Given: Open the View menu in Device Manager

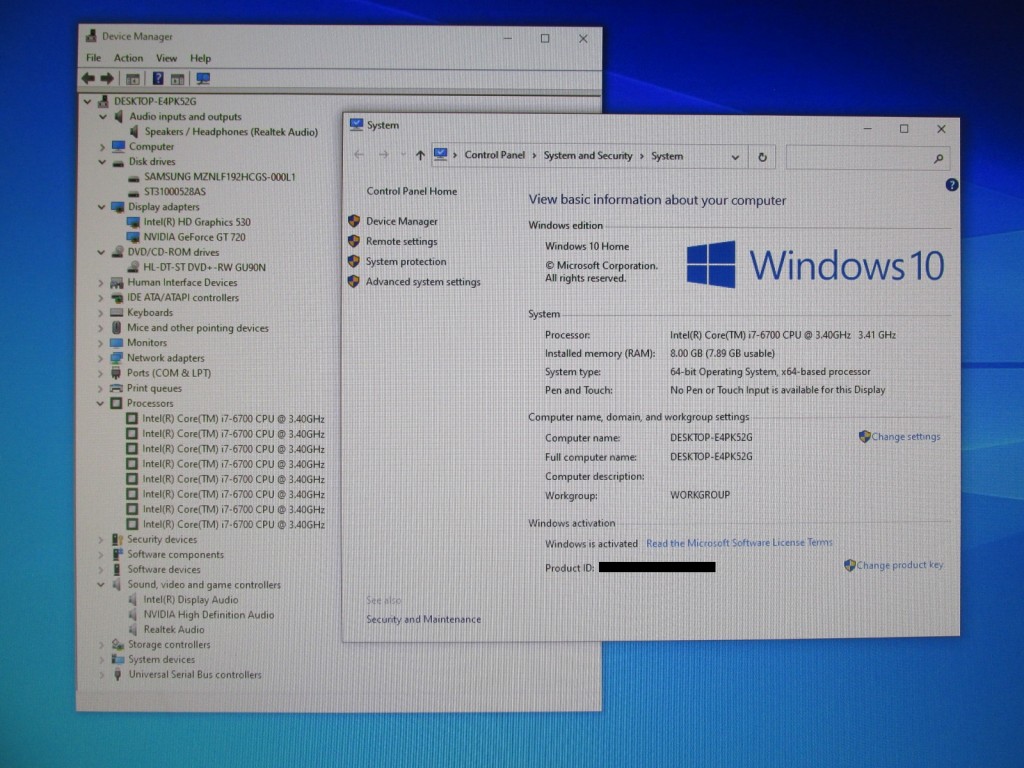Looking at the screenshot, I should coord(167,58).
